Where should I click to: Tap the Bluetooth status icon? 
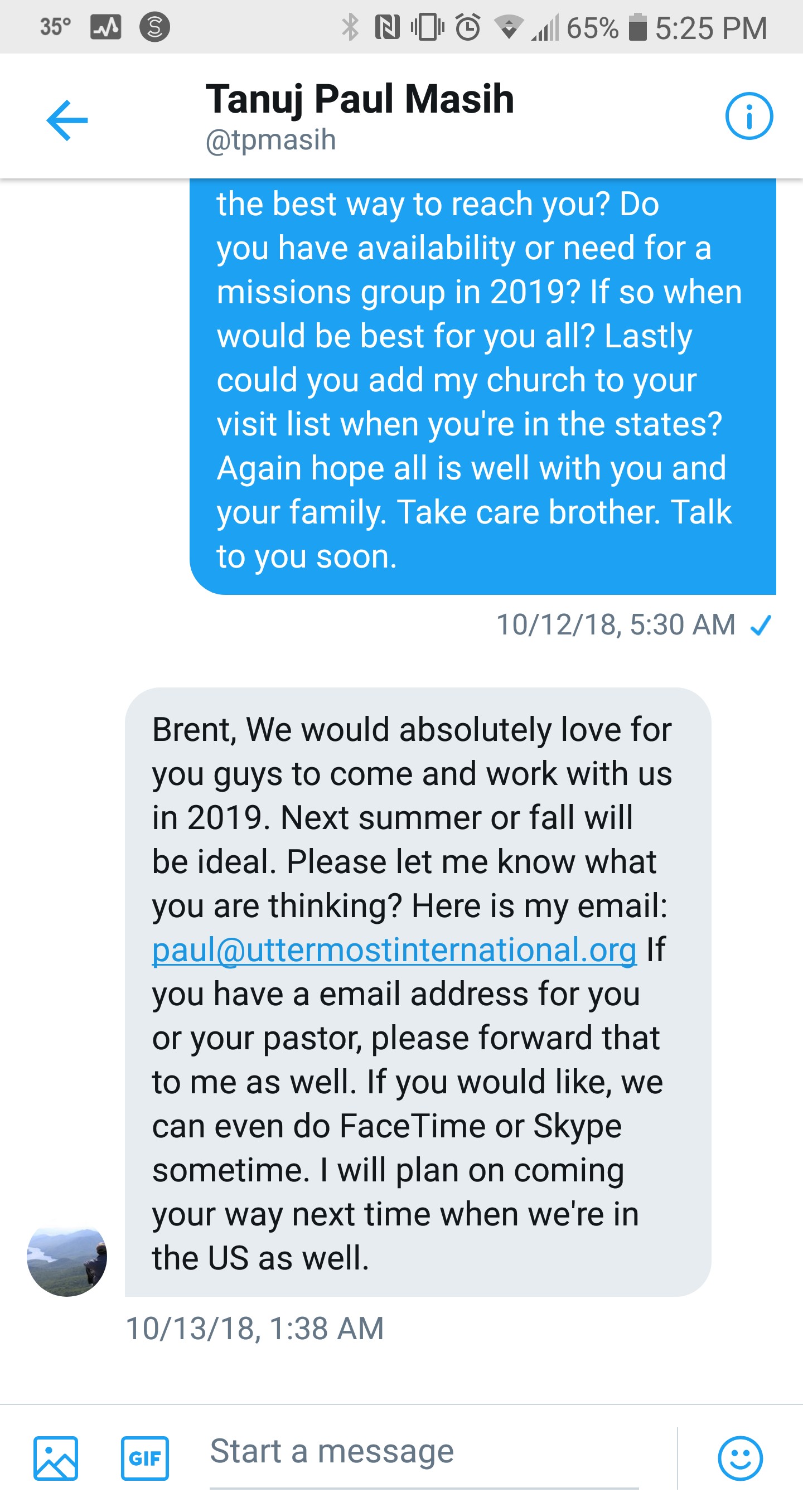tap(350, 27)
